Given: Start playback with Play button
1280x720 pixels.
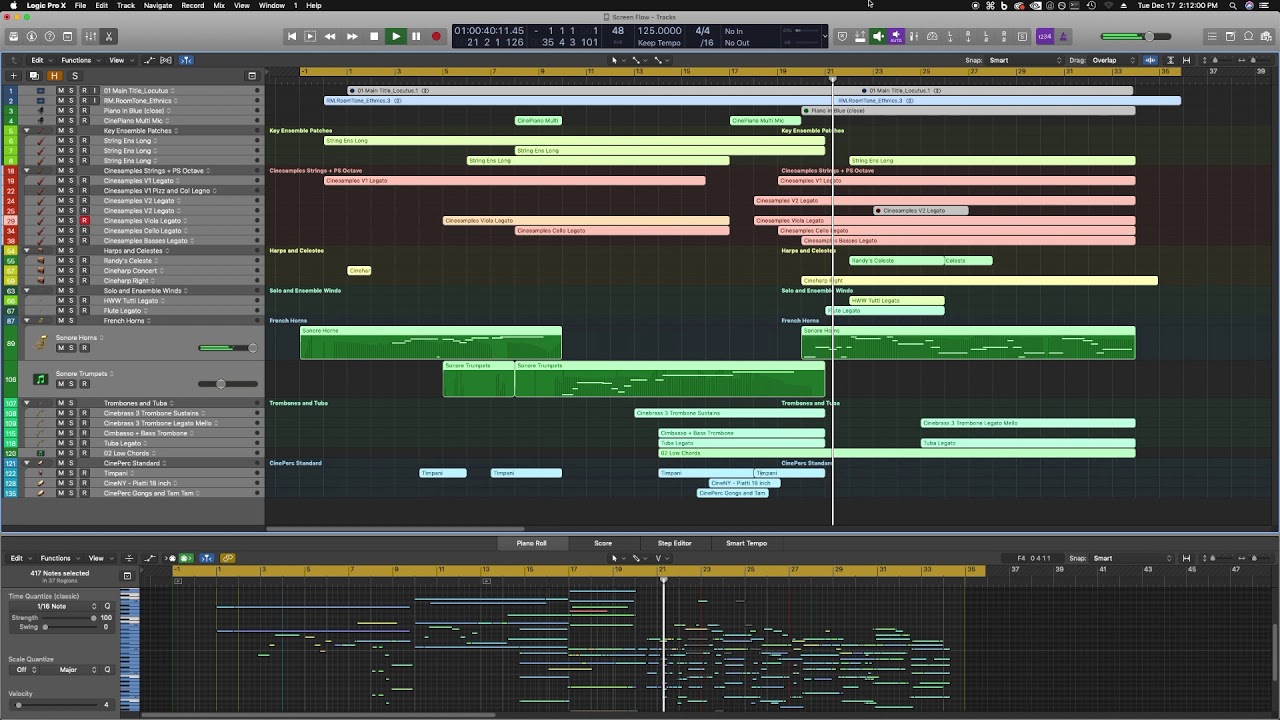Looking at the screenshot, I should click(395, 36).
